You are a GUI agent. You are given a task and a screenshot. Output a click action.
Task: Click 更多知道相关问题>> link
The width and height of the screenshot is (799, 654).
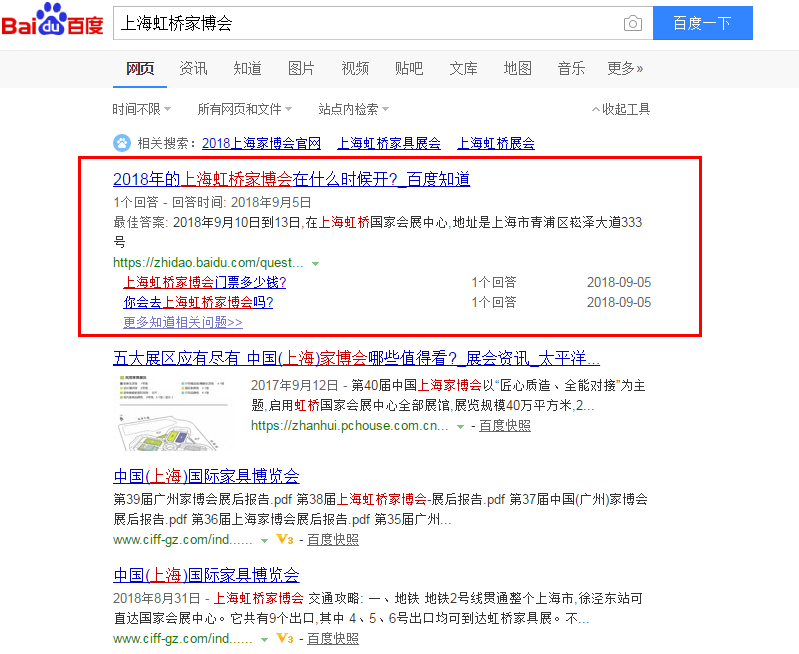tap(183, 322)
